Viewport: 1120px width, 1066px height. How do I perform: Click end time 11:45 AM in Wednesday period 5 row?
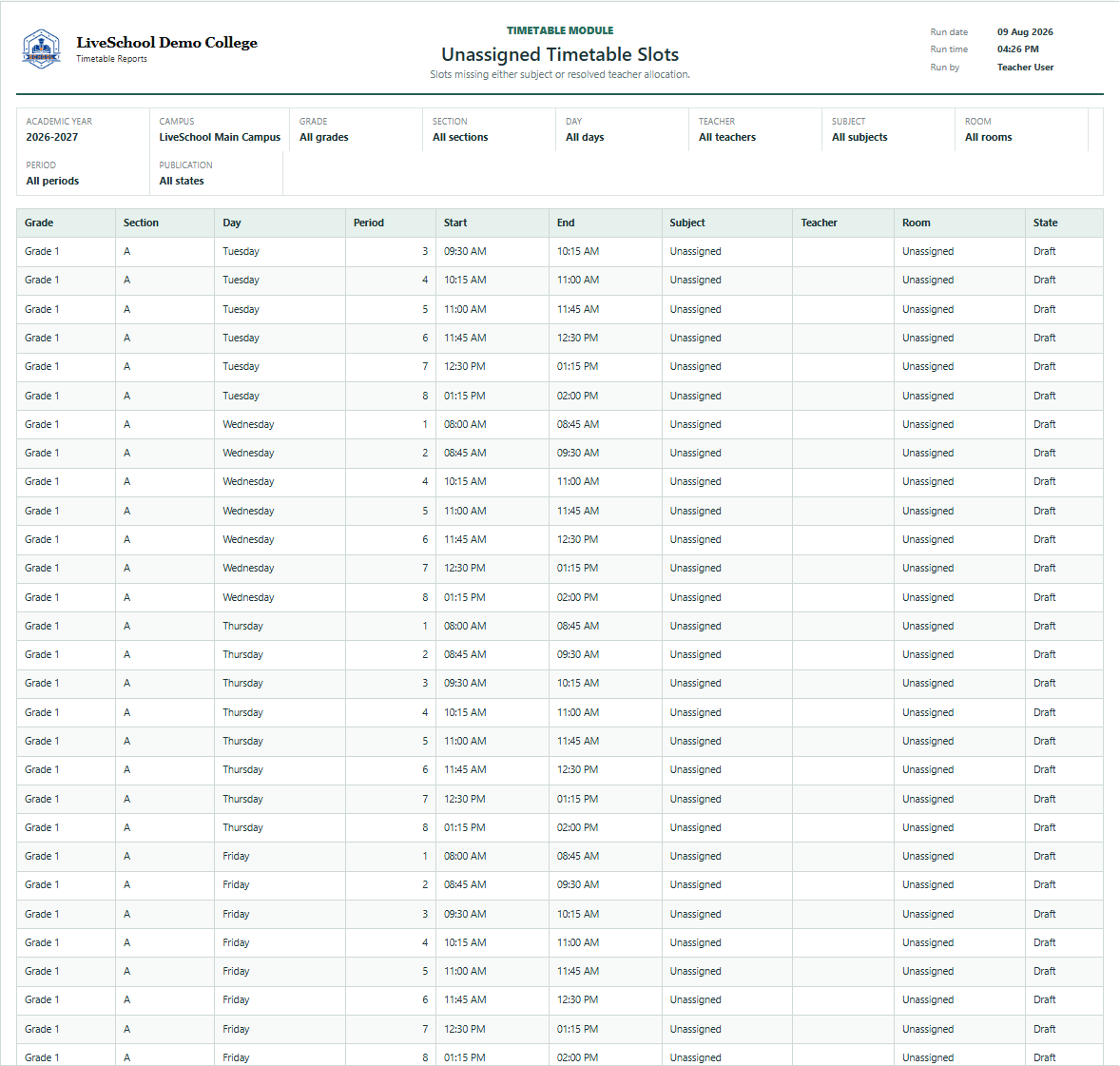578,511
